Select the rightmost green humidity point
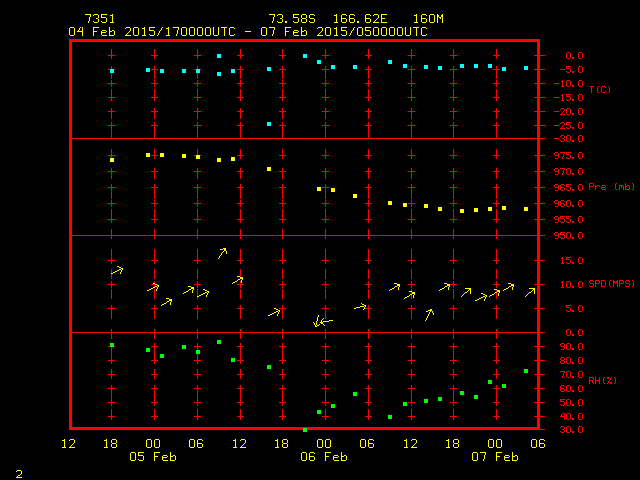This screenshot has width=640, height=480. [526, 371]
